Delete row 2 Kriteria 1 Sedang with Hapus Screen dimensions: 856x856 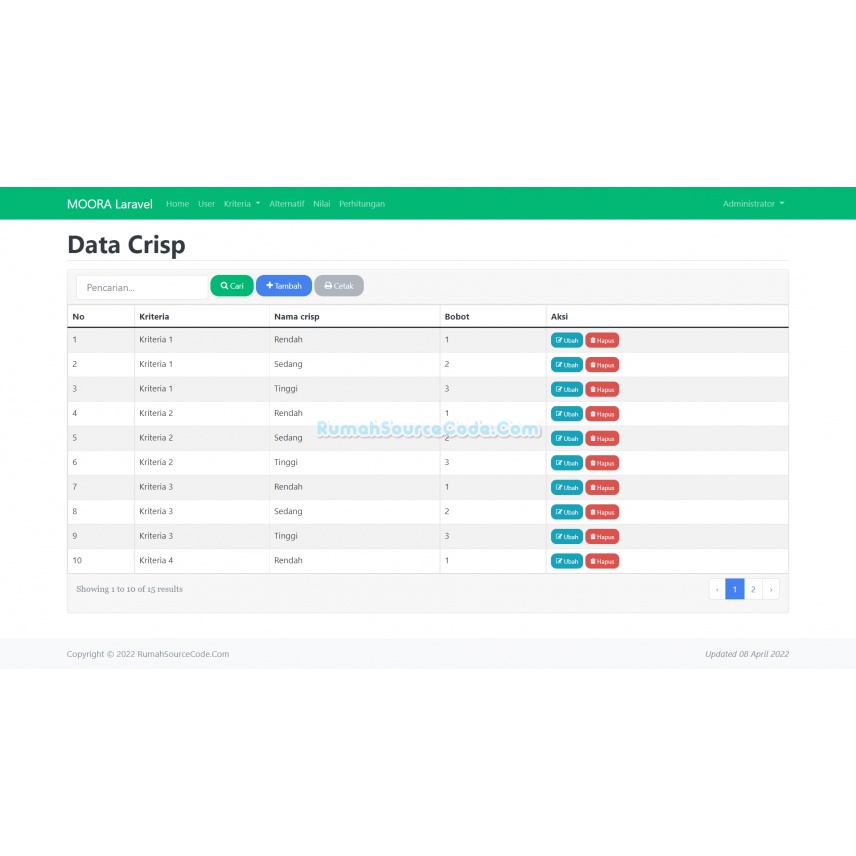coord(602,365)
